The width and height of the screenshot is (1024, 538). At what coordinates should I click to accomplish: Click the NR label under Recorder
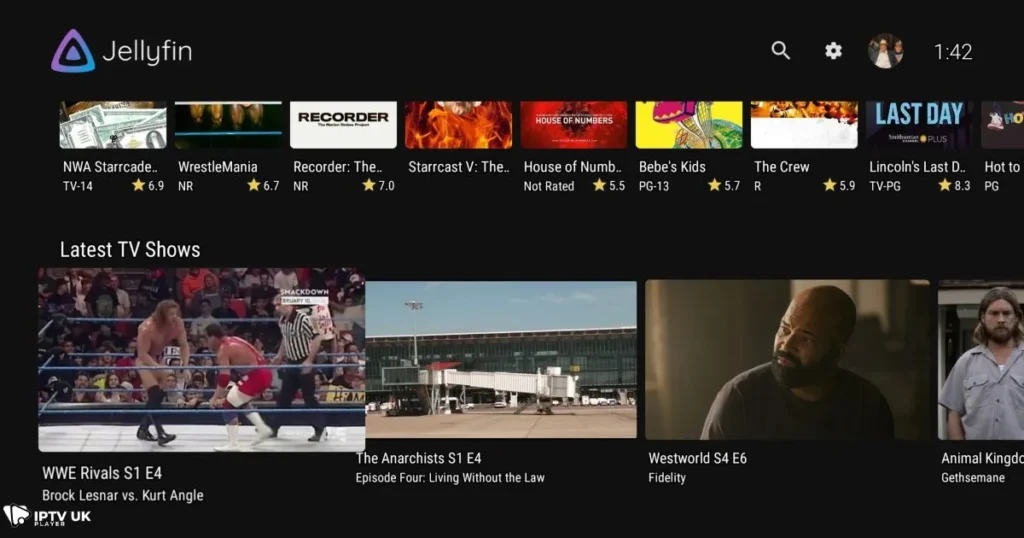tap(300, 186)
